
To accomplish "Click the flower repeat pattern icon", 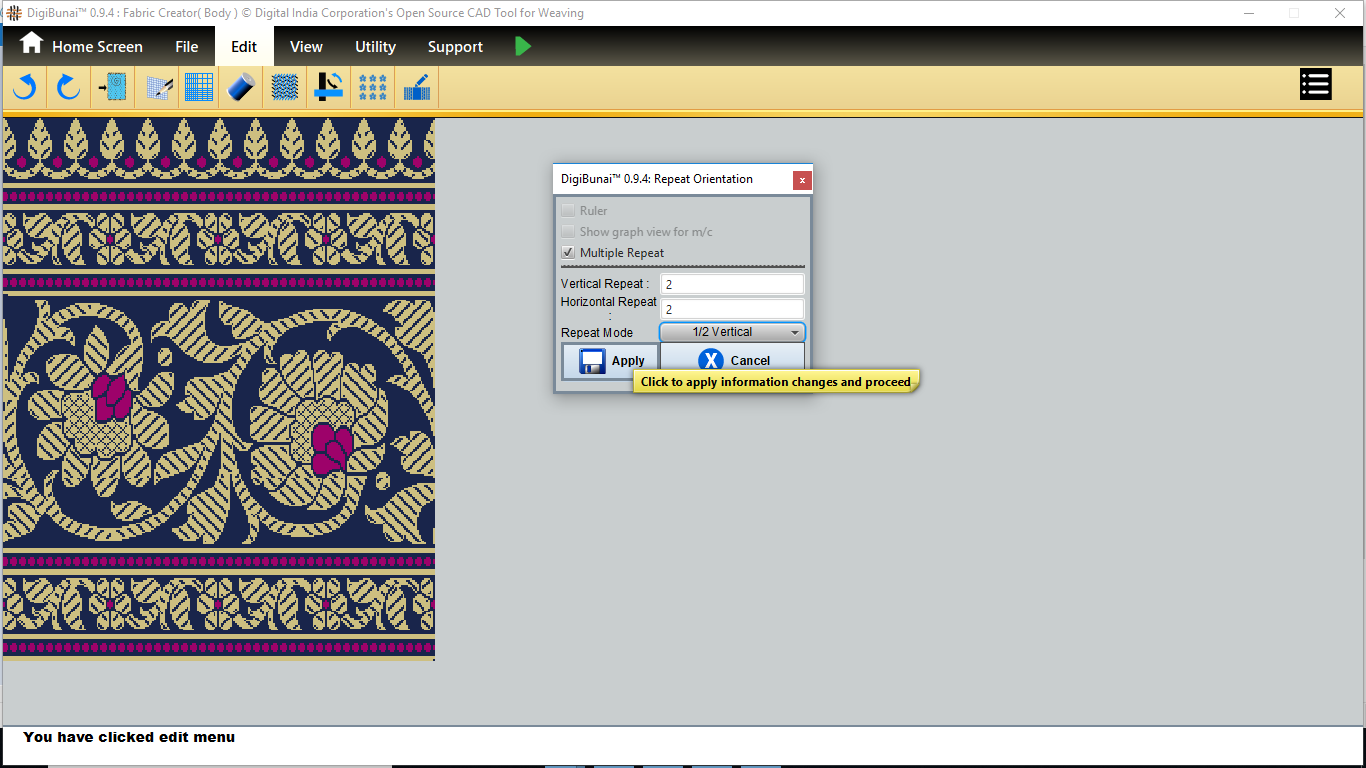I will tap(373, 88).
